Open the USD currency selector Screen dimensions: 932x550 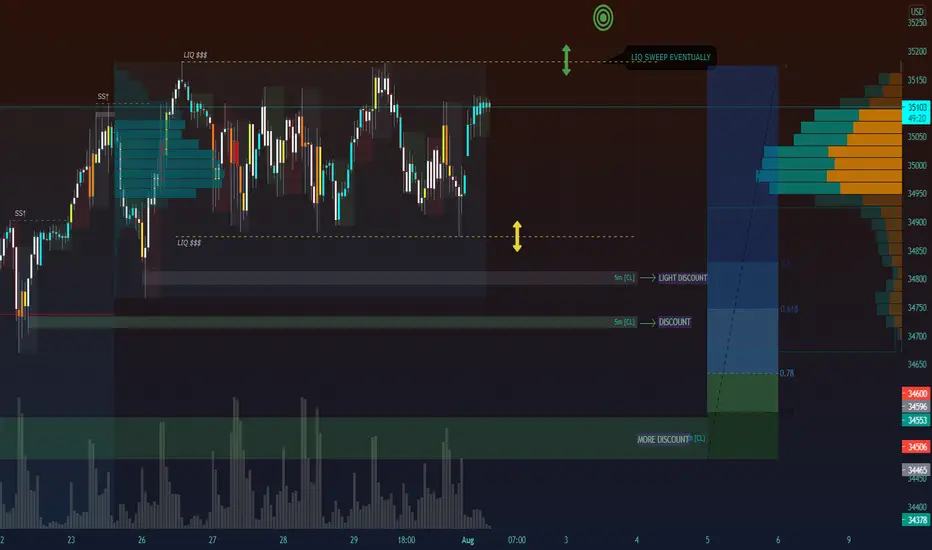(x=917, y=11)
